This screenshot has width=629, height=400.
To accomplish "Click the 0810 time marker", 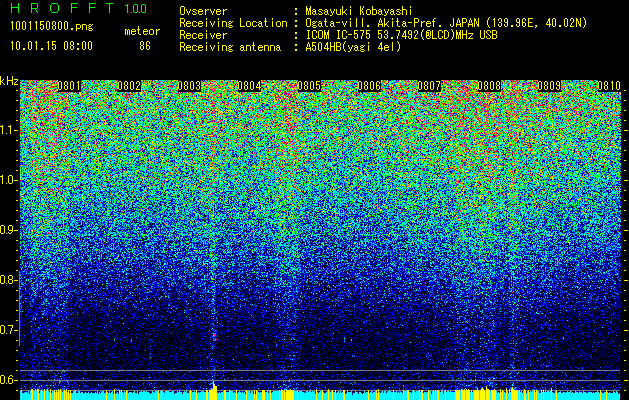I will click(x=609, y=86).
